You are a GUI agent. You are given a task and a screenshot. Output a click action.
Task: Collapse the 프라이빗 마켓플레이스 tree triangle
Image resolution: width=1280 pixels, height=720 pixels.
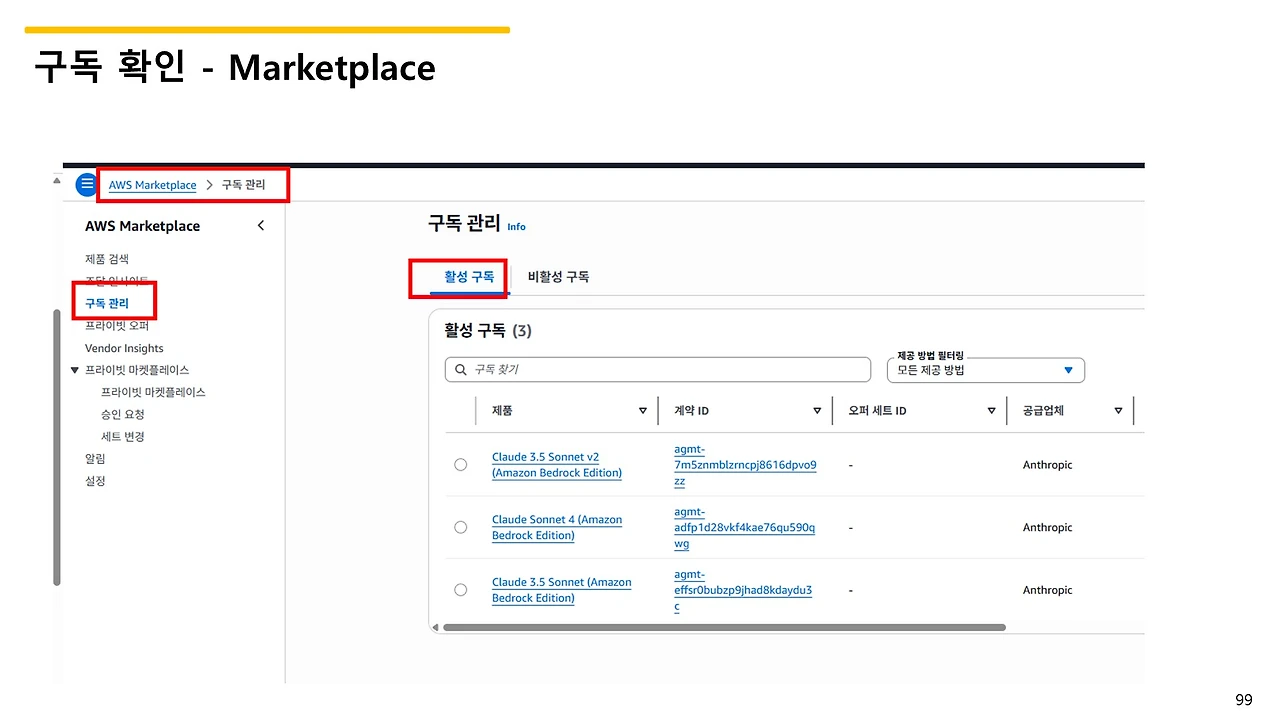tap(74, 371)
